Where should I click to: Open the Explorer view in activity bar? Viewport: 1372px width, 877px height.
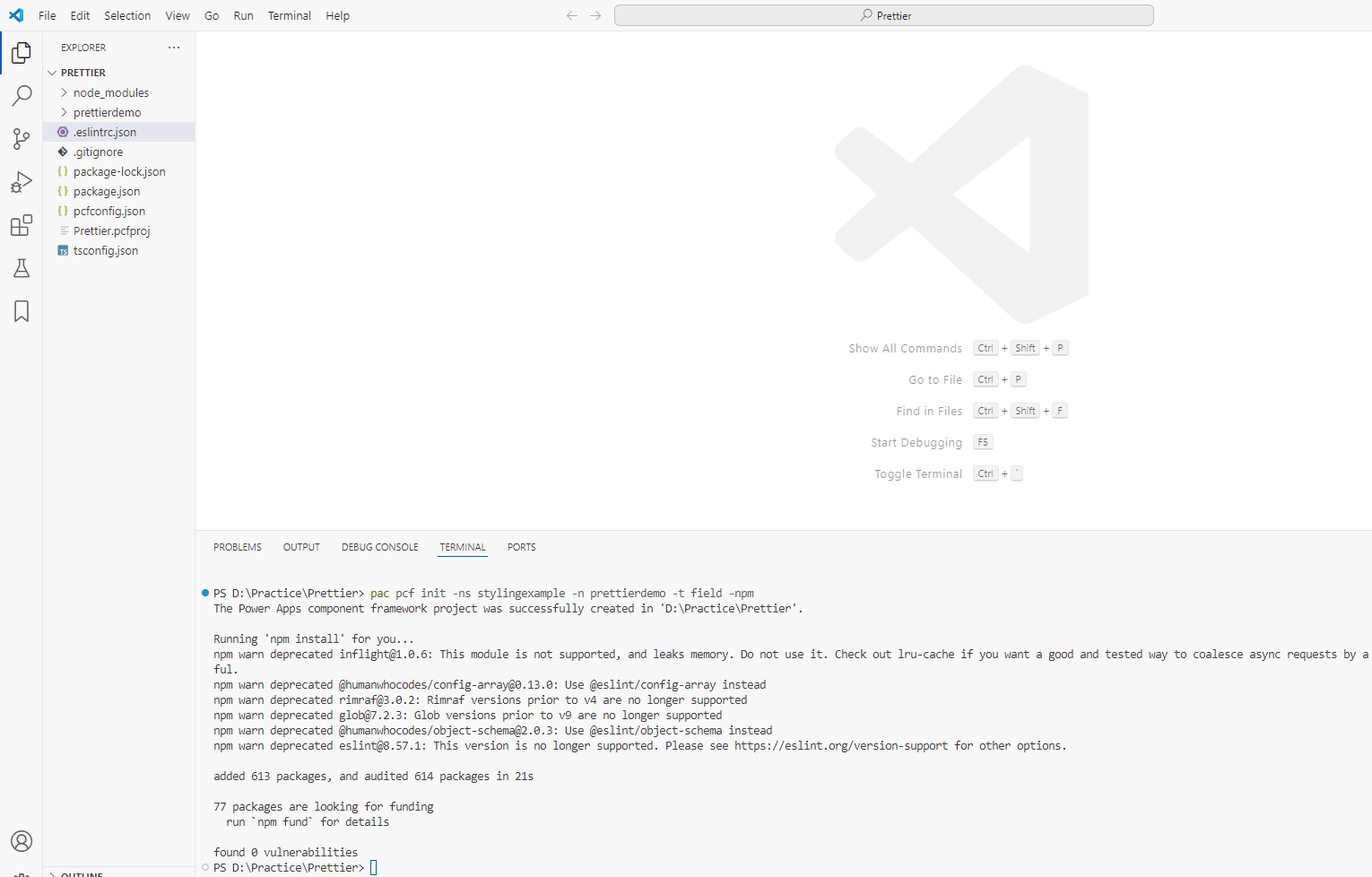point(22,53)
